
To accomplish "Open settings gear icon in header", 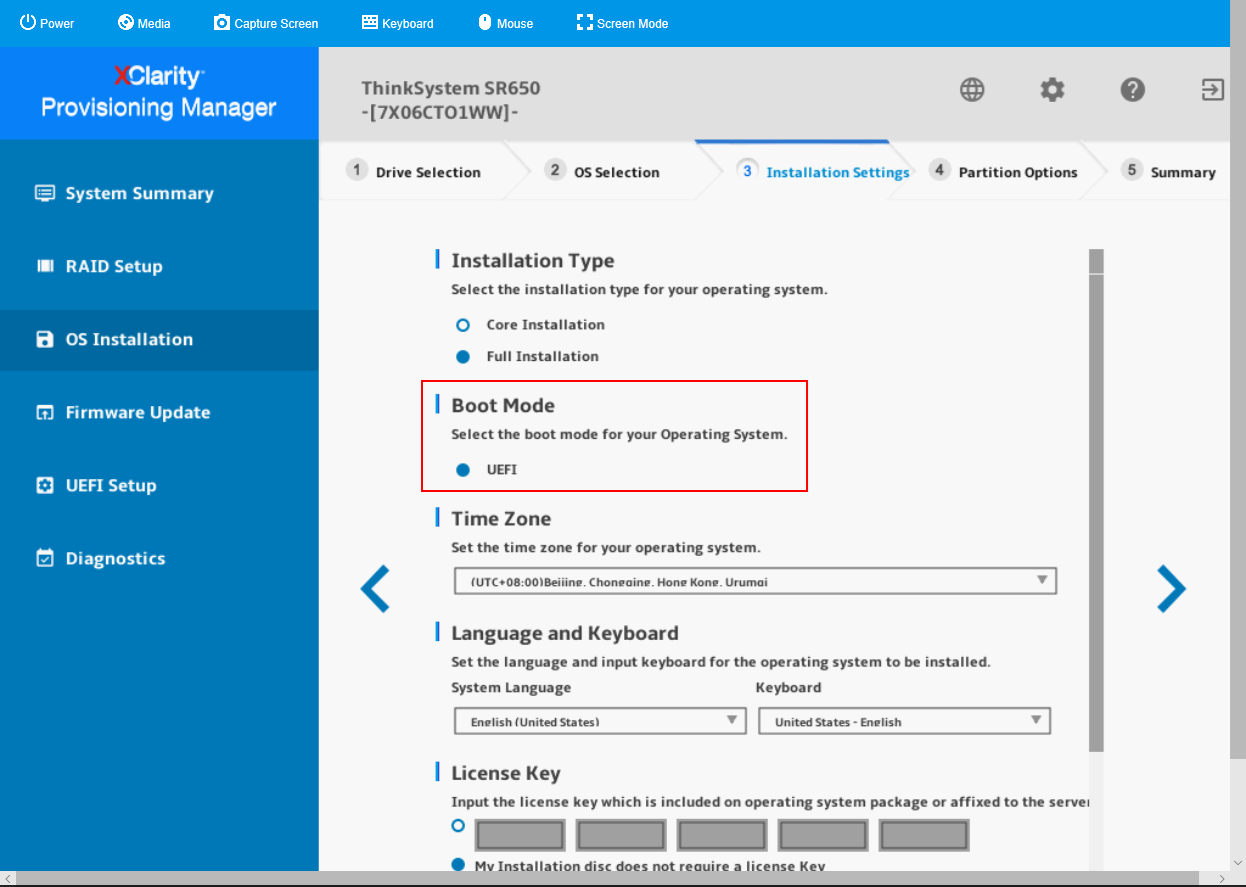I will 1052,90.
